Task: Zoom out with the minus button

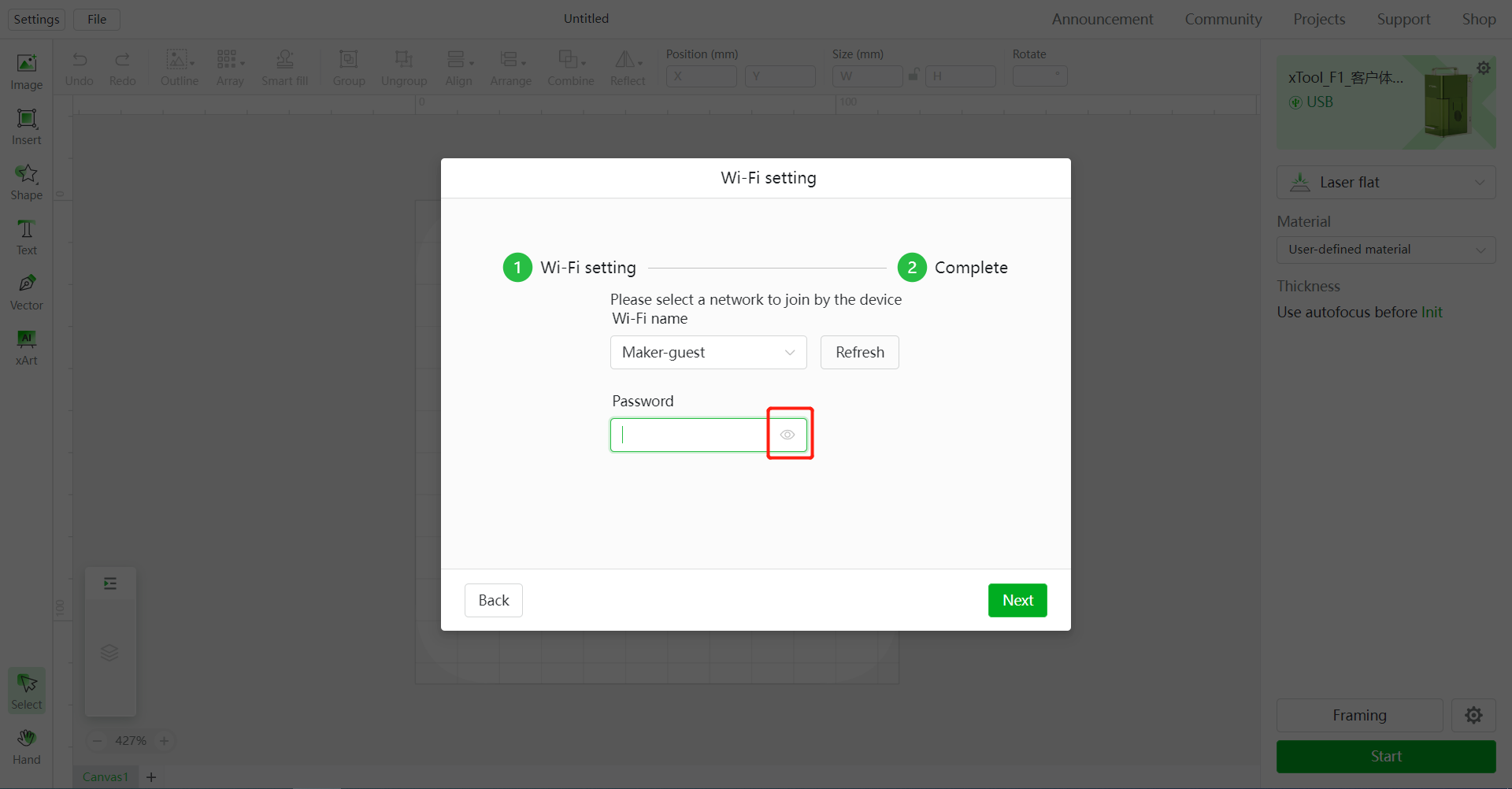Action: (x=98, y=741)
